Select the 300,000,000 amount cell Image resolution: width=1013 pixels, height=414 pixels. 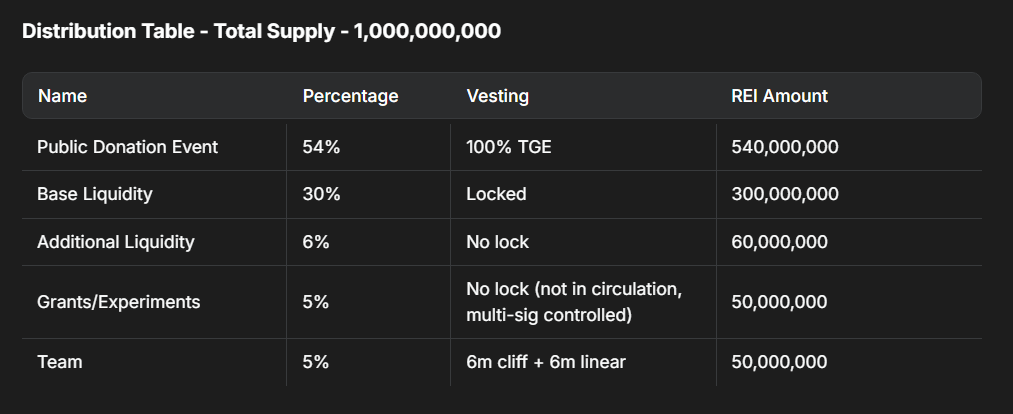pos(784,194)
